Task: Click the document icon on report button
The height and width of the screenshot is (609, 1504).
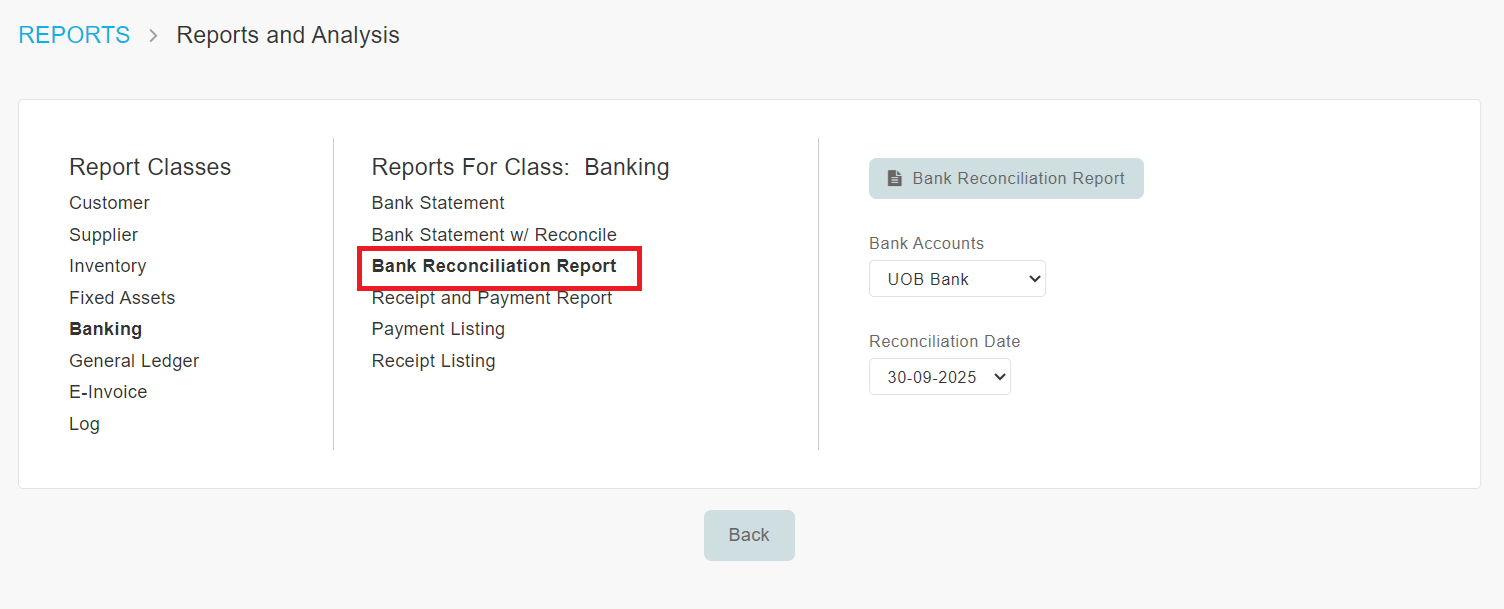Action: click(895, 179)
